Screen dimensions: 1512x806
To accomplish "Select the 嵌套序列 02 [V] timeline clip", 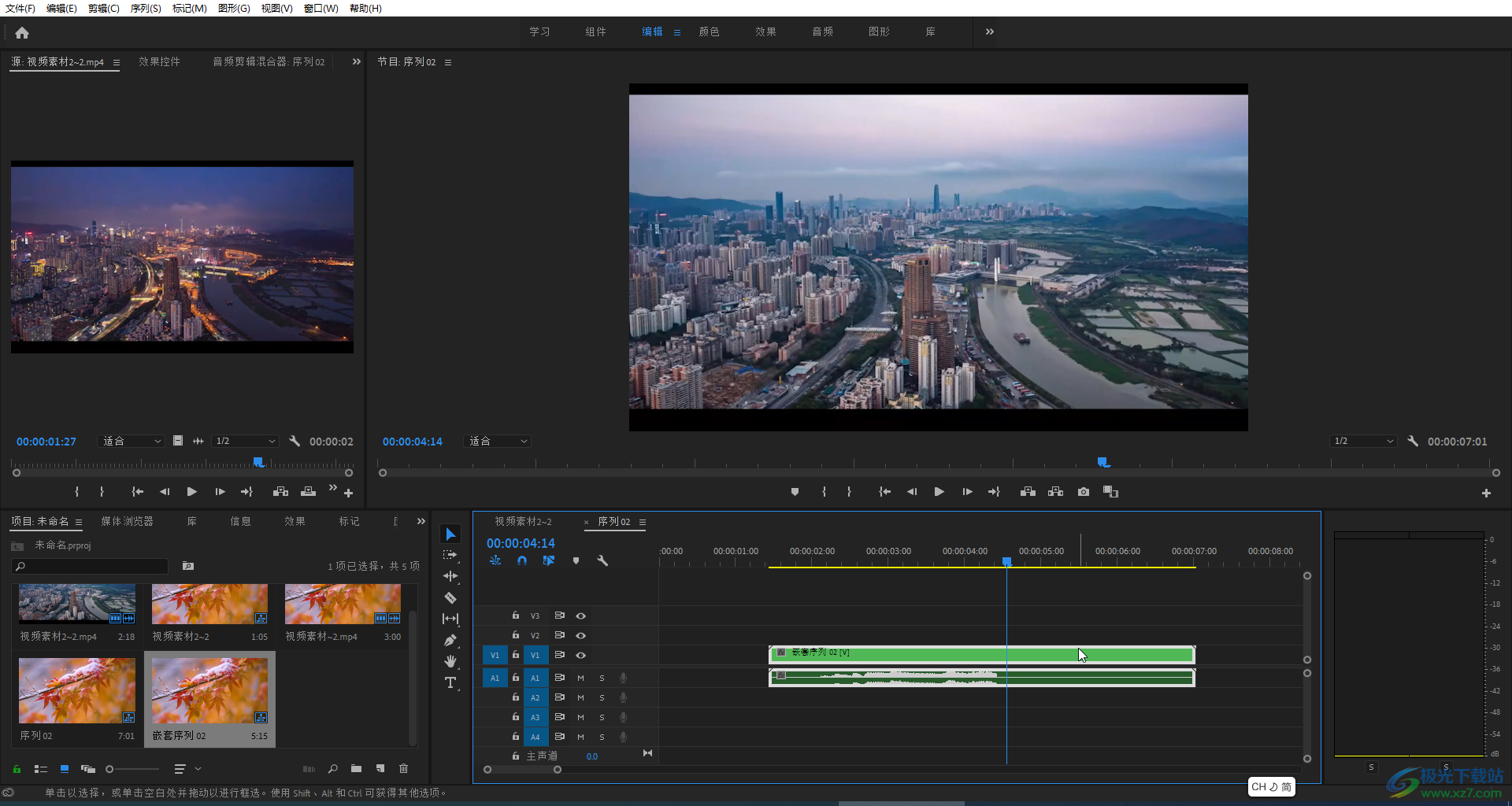I will (981, 654).
